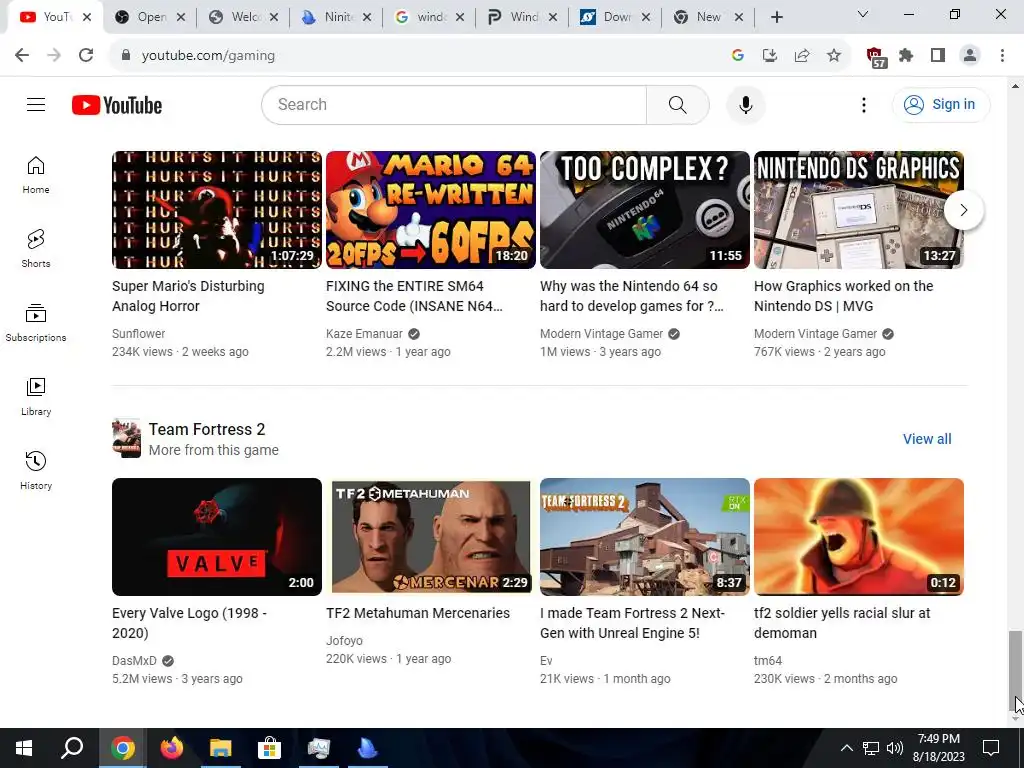This screenshot has height=768, width=1024.
Task: Open taskbar search
Action: tap(72, 748)
